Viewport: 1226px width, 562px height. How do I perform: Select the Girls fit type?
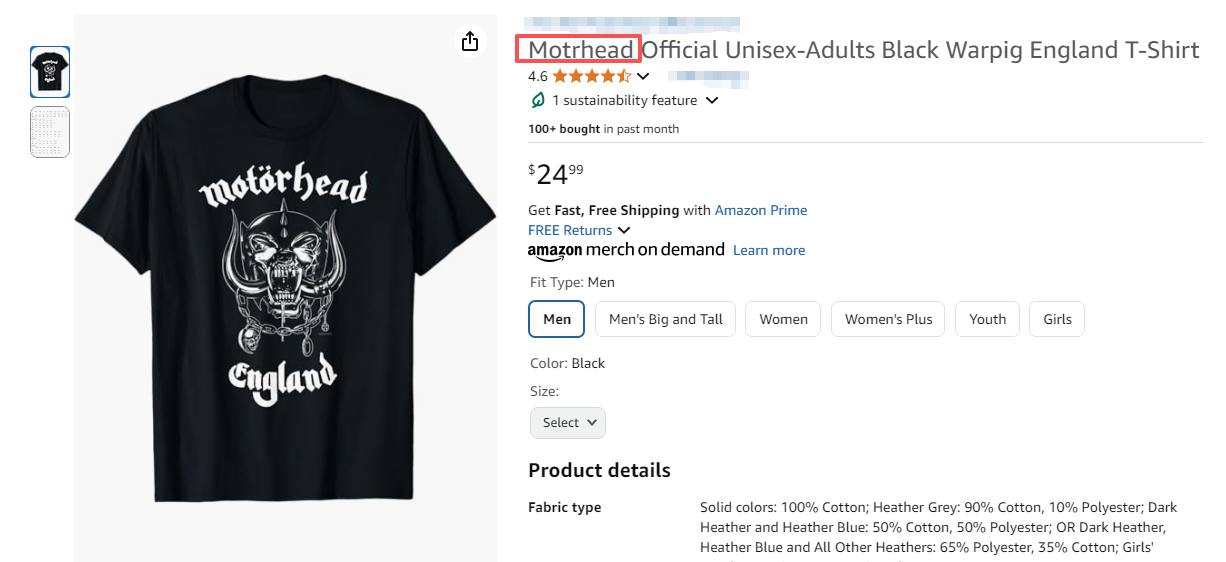tap(1057, 319)
